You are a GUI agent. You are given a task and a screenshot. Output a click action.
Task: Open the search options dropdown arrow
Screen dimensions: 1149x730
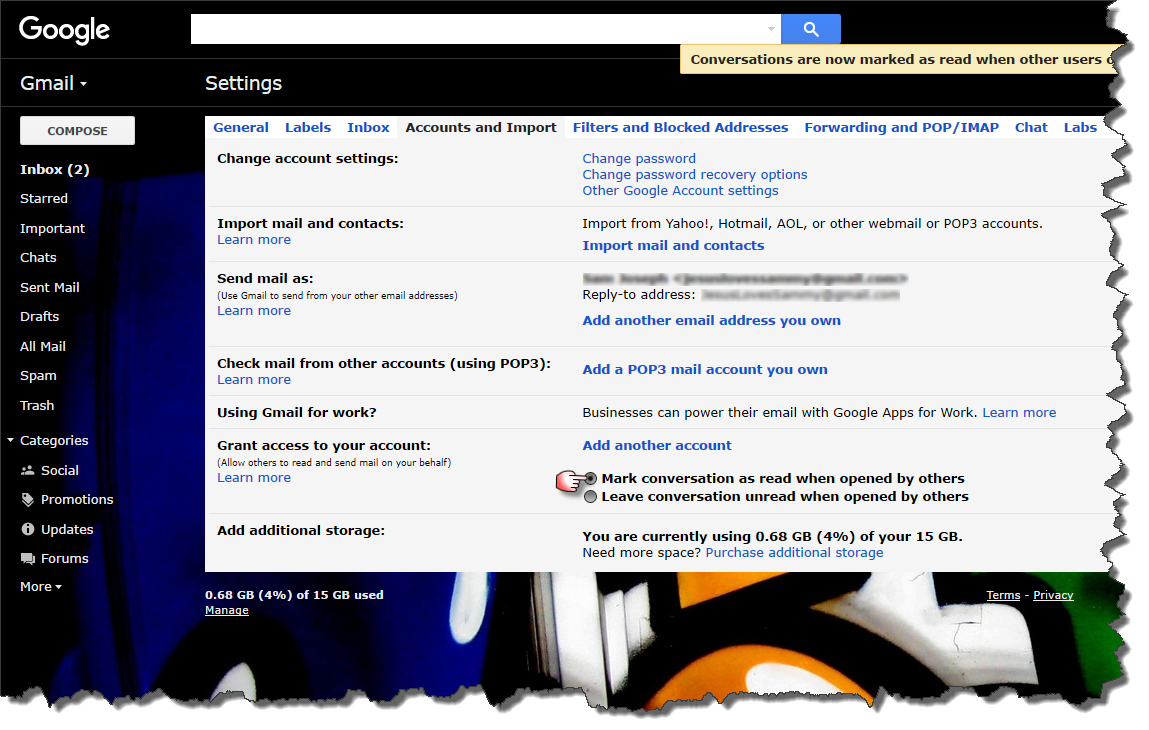[x=771, y=29]
